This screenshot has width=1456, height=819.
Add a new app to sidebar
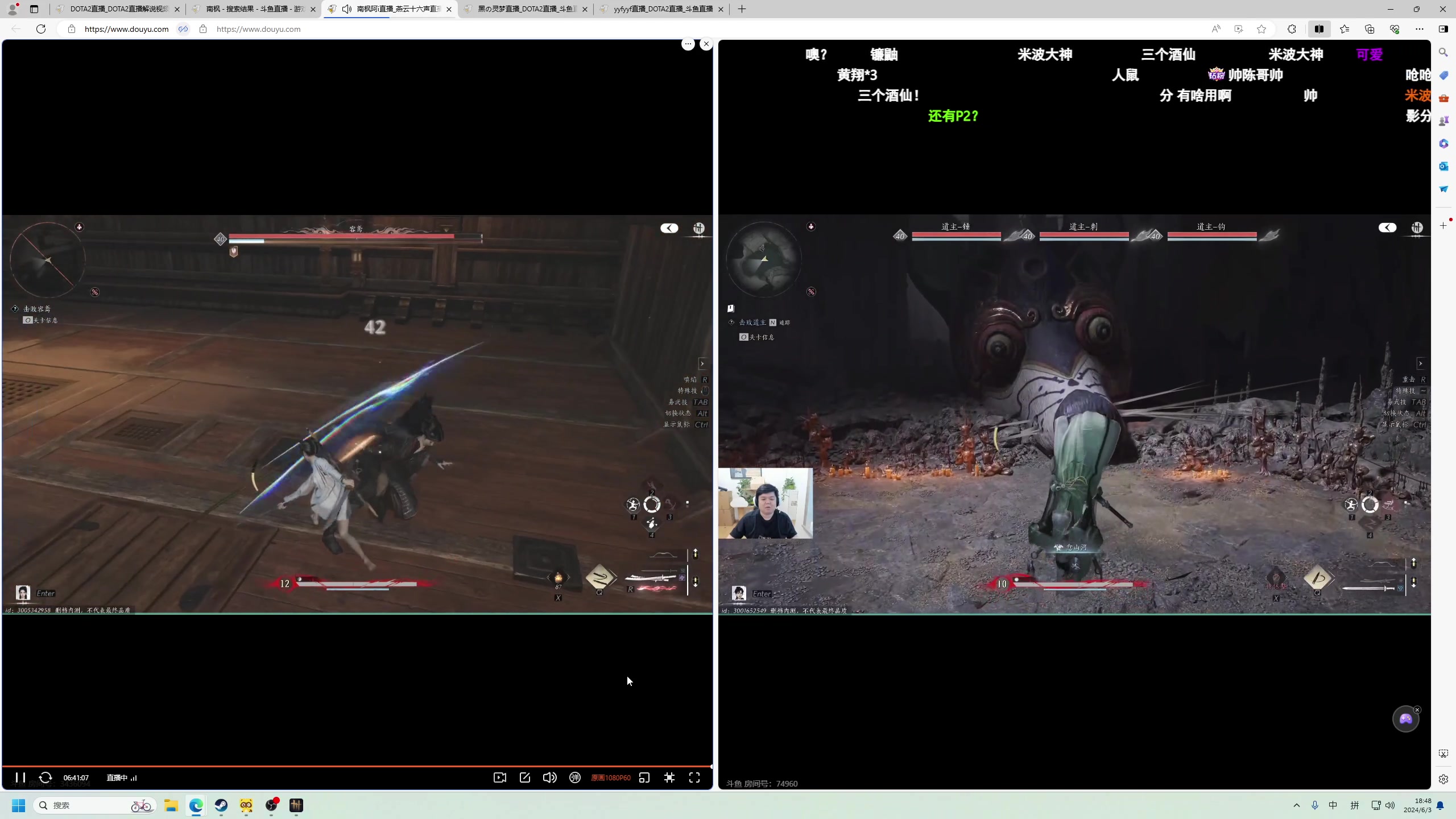(x=1443, y=226)
